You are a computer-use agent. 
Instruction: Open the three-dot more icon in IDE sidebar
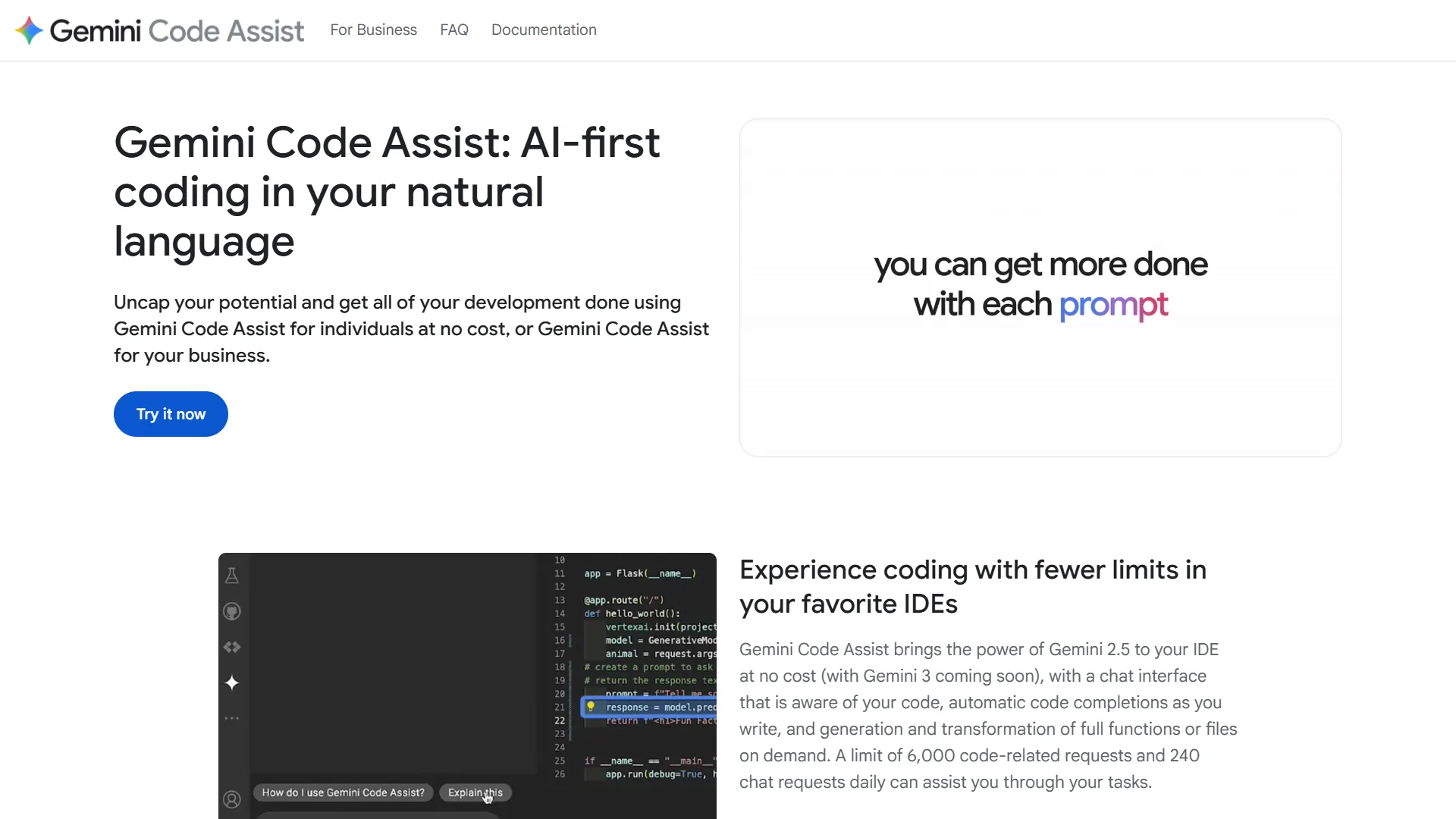232,718
